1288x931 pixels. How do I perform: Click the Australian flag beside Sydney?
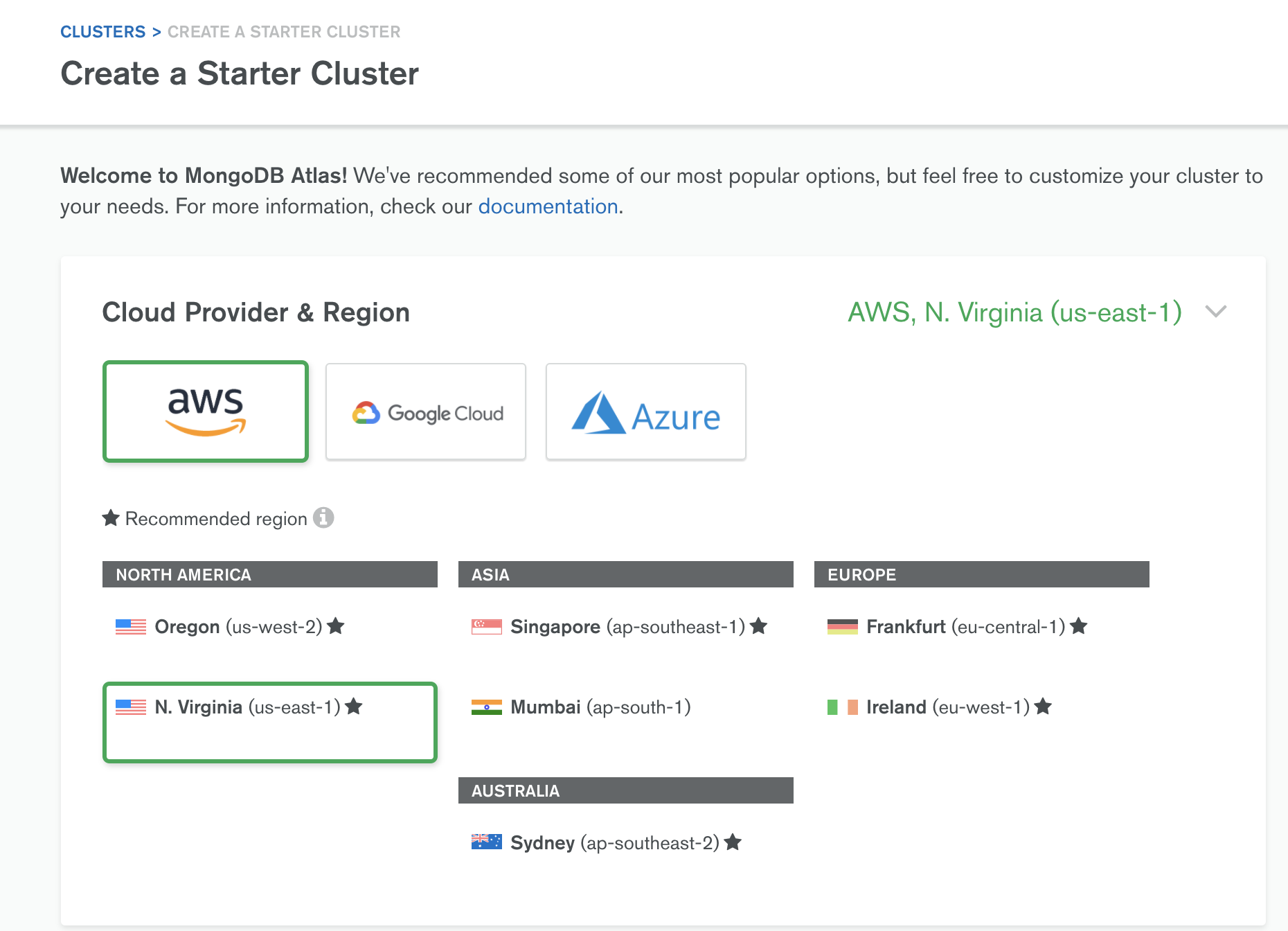486,842
